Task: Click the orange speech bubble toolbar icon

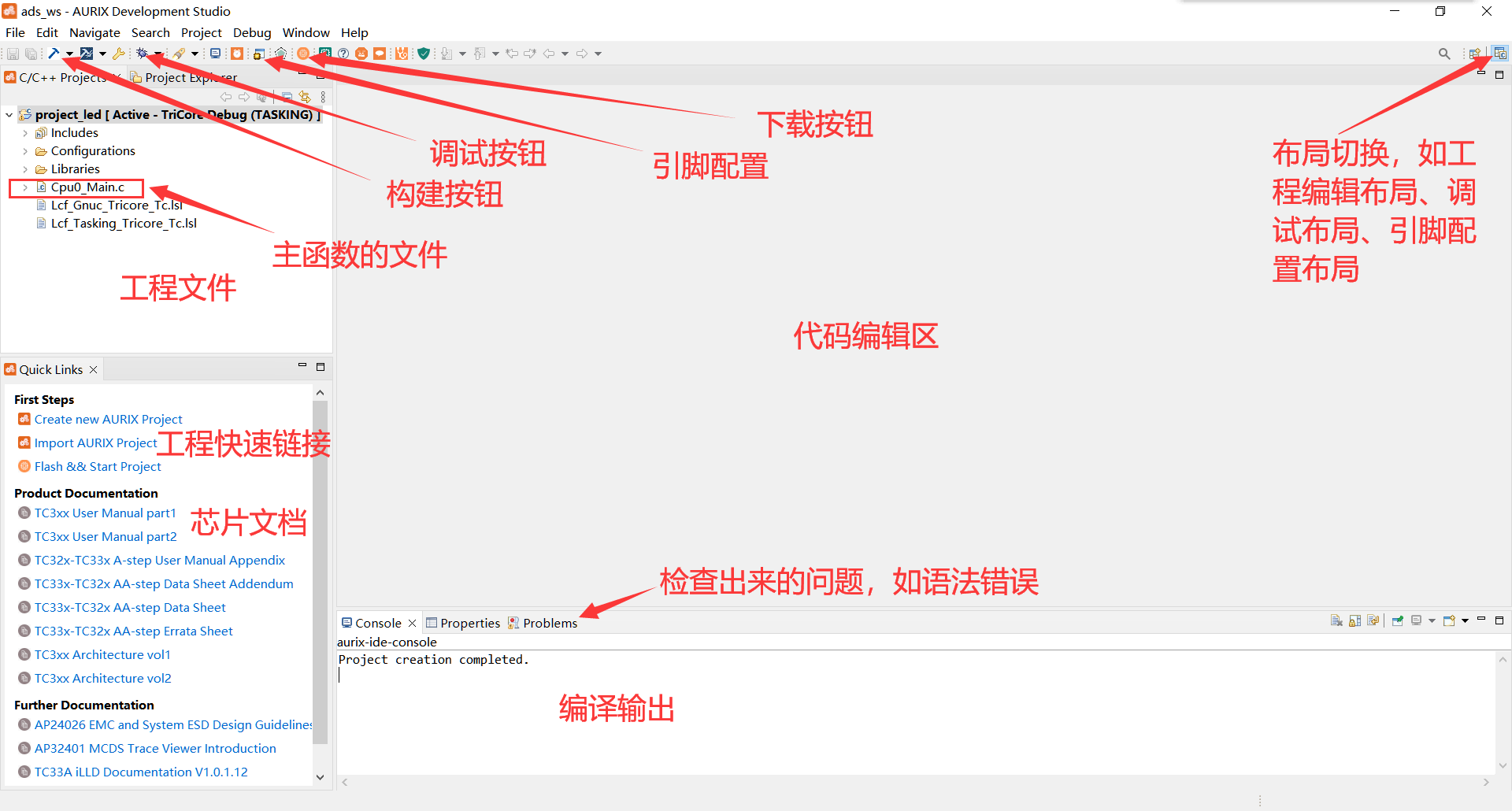Action: [x=380, y=54]
